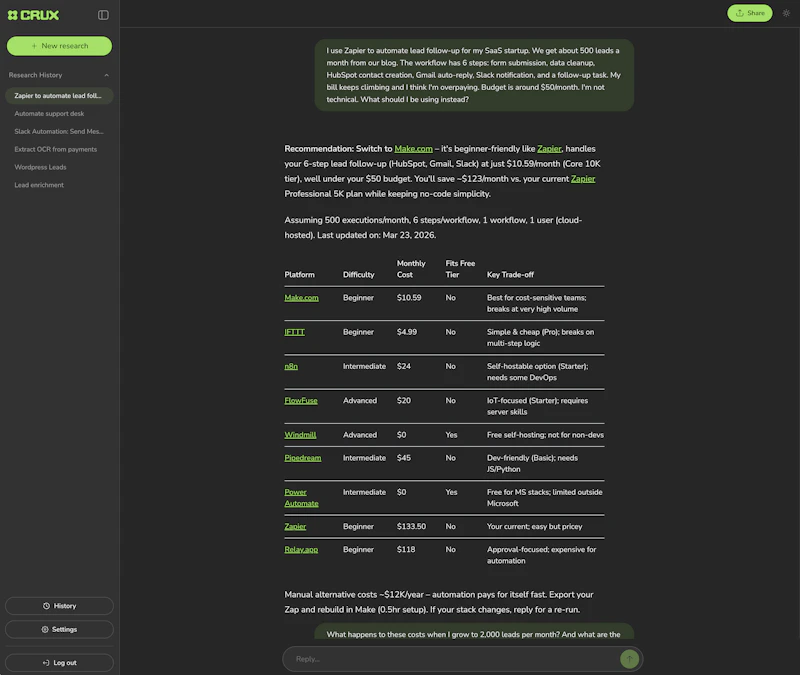The width and height of the screenshot is (800, 675).
Task: Click the 'Difficulty' column header
Action: point(359,275)
